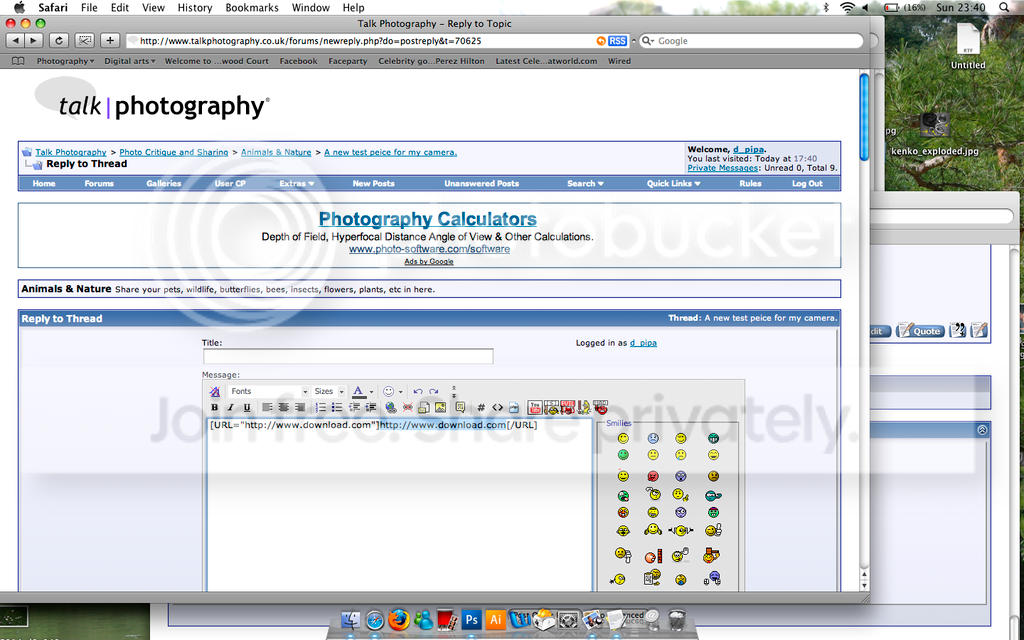Undo the last edit using the undo arrow
This screenshot has height=640, width=1024.
[x=418, y=391]
